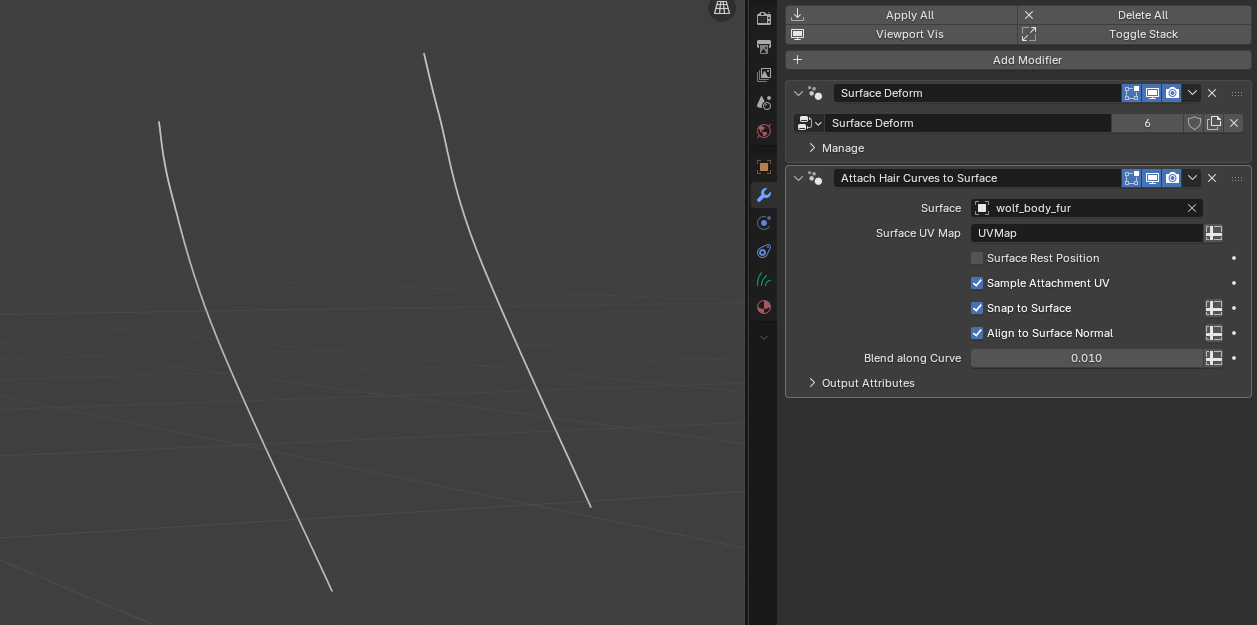The width and height of the screenshot is (1257, 625).
Task: Toggle attribute input for Align to Surface Normal
Action: (x=1214, y=333)
